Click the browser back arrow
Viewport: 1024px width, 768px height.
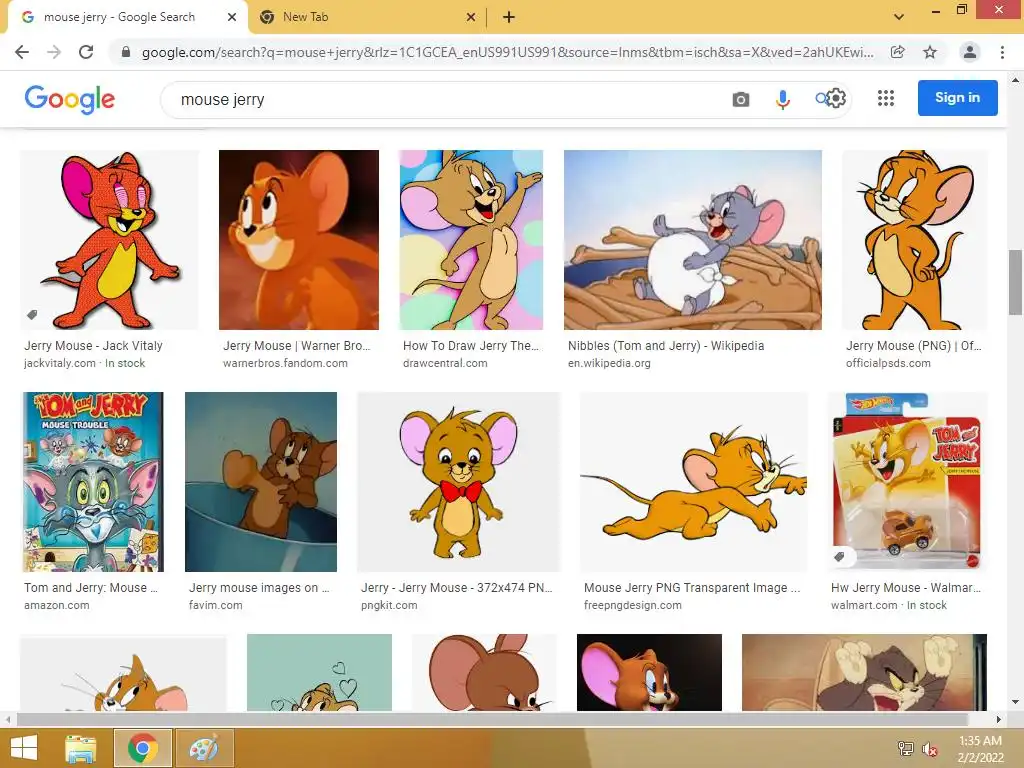pos(22,52)
